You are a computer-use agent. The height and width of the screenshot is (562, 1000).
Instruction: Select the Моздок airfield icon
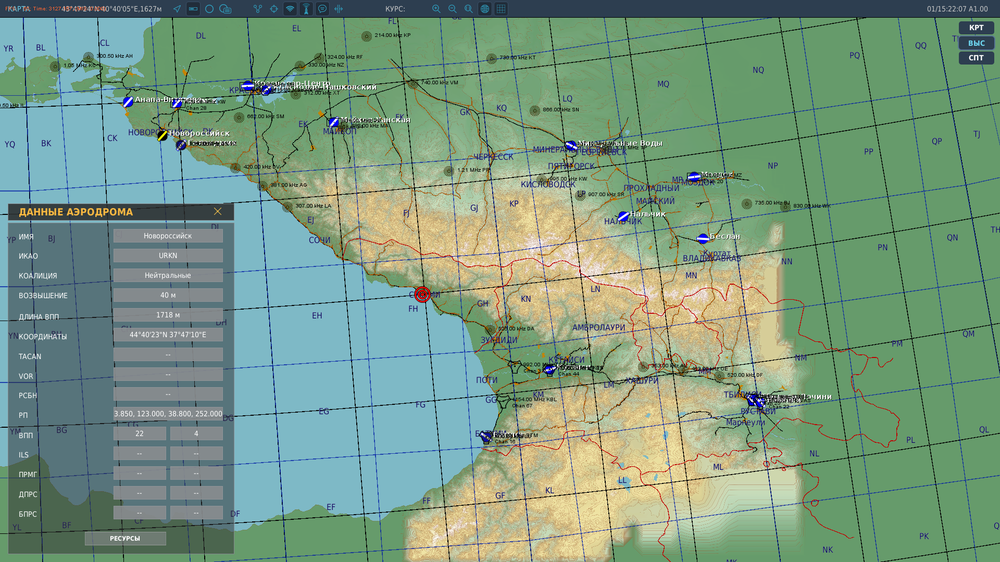[x=694, y=177]
